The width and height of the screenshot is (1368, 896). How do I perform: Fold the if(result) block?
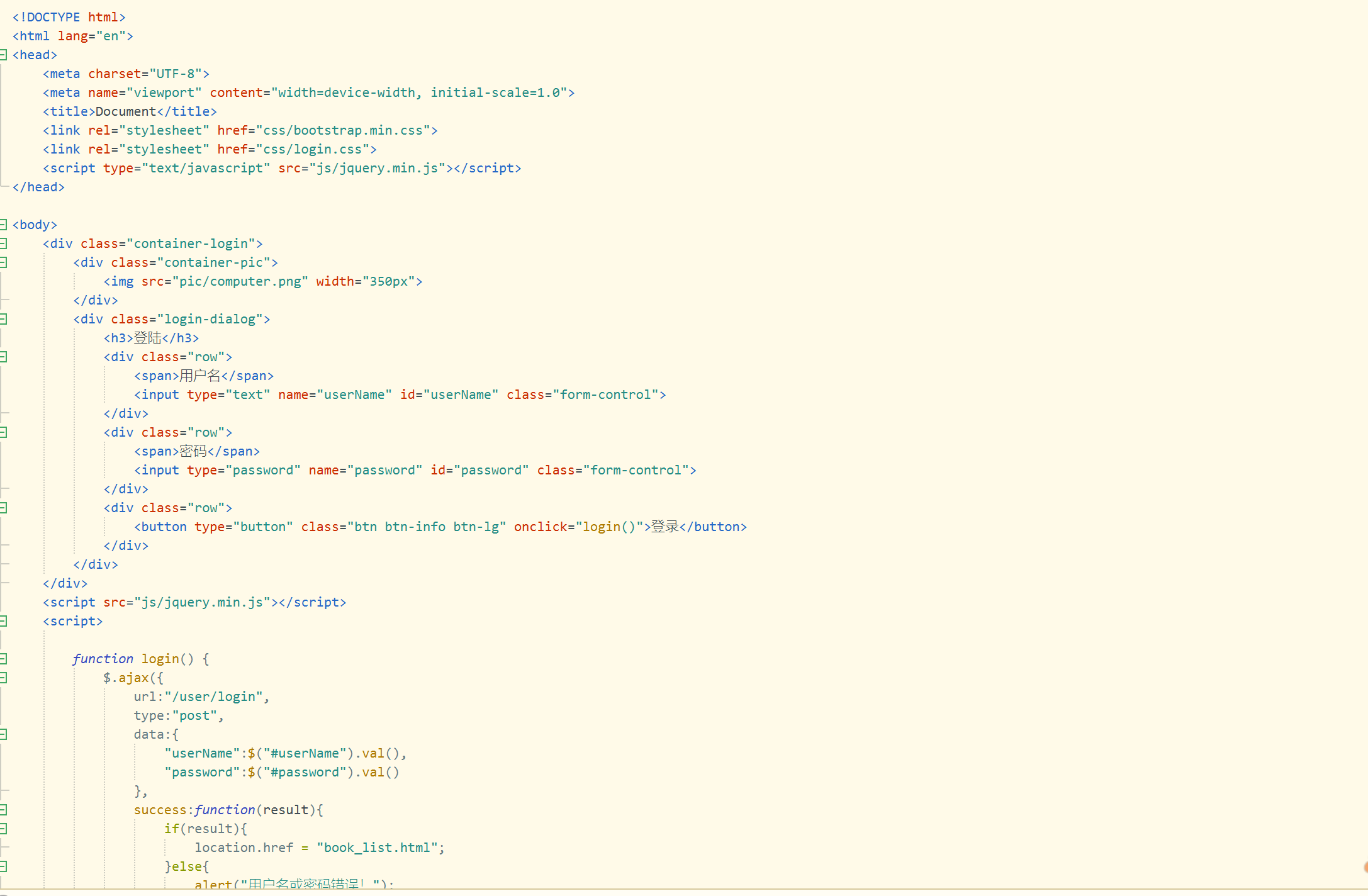pyautogui.click(x=3, y=829)
